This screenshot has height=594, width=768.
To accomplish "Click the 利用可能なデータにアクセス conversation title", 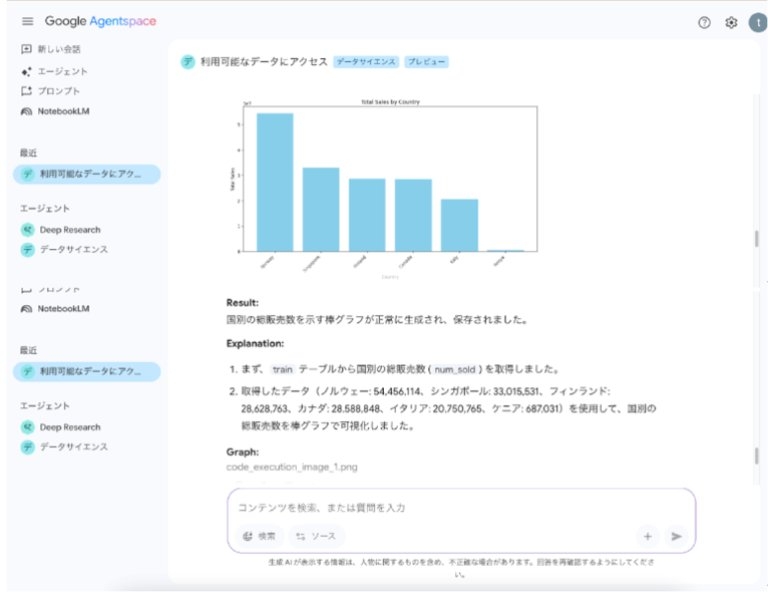I will tap(264, 62).
